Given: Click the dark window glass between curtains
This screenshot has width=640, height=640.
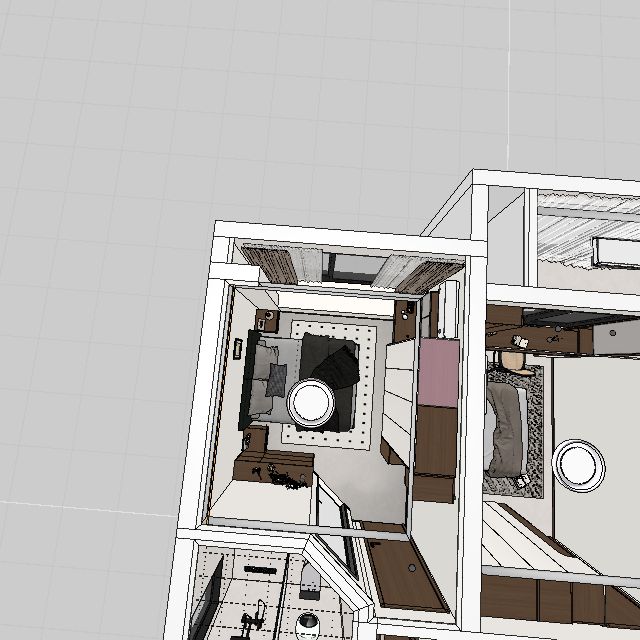Looking at the screenshot, I should (x=354, y=268).
